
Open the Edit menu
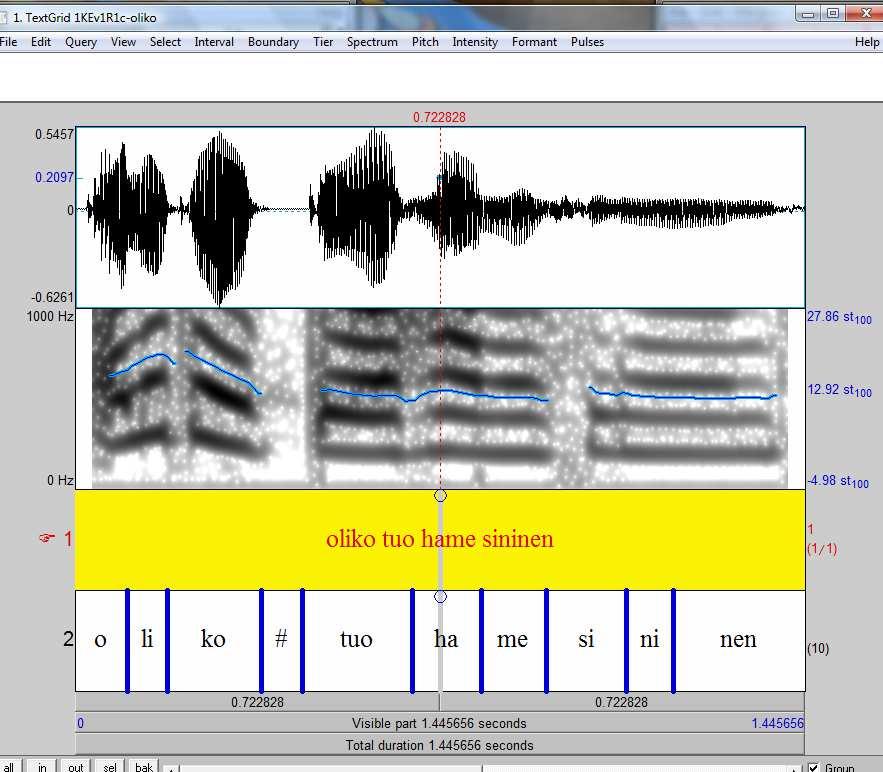[41, 42]
